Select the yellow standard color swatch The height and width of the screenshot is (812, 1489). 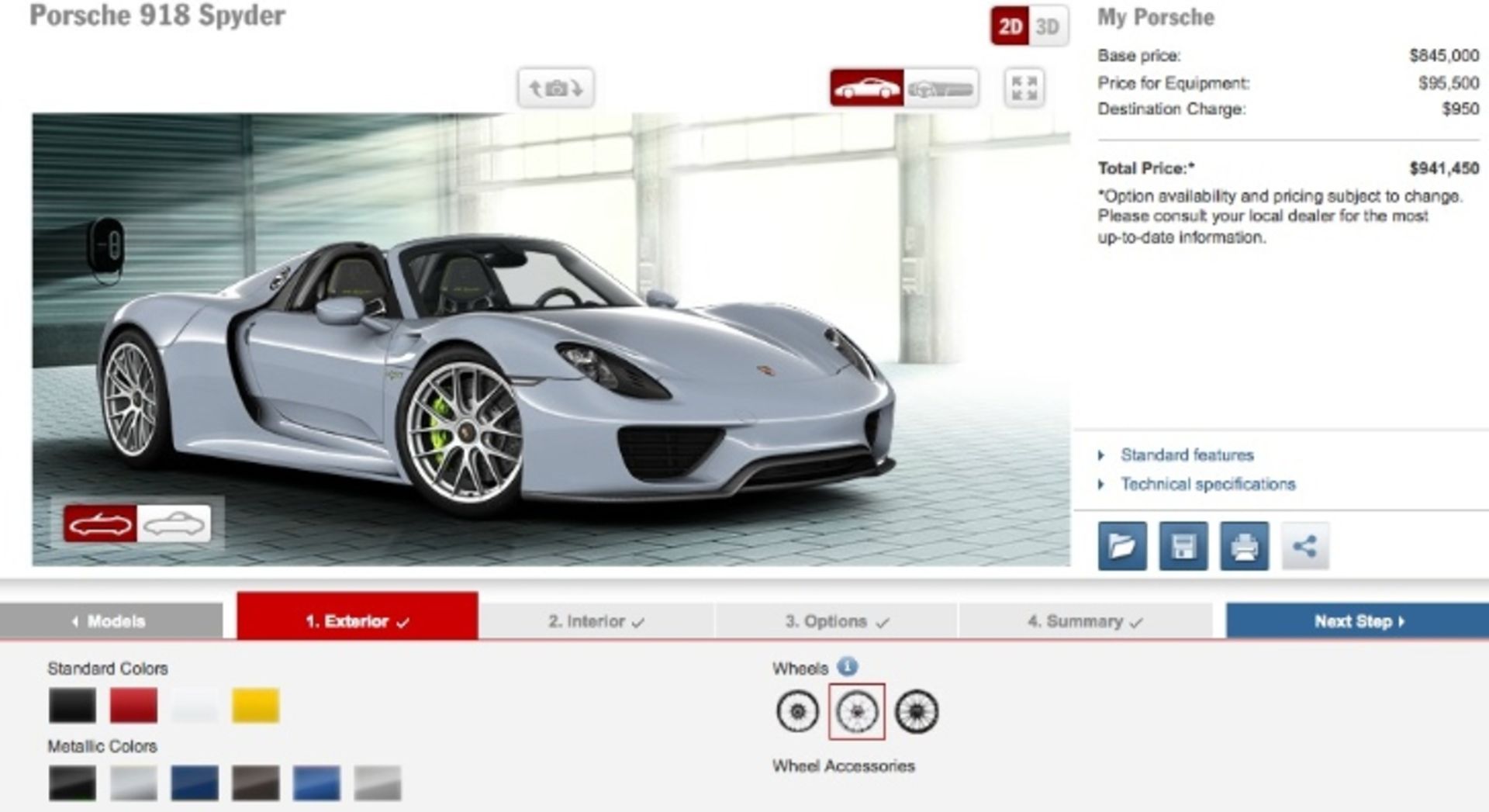coord(255,706)
